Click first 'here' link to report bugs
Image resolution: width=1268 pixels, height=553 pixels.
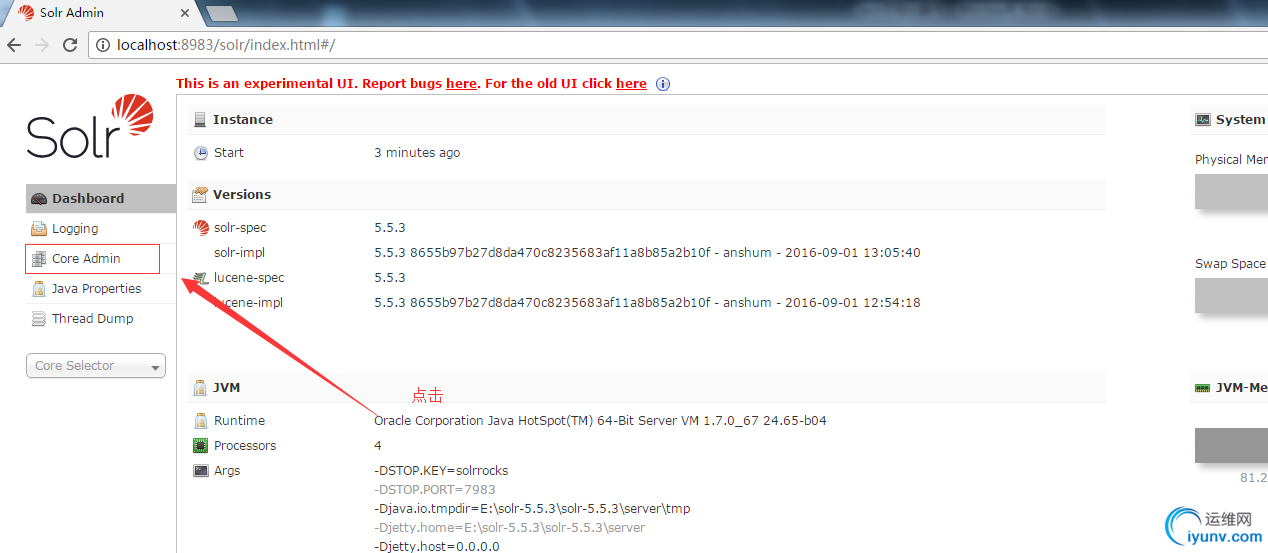point(461,83)
